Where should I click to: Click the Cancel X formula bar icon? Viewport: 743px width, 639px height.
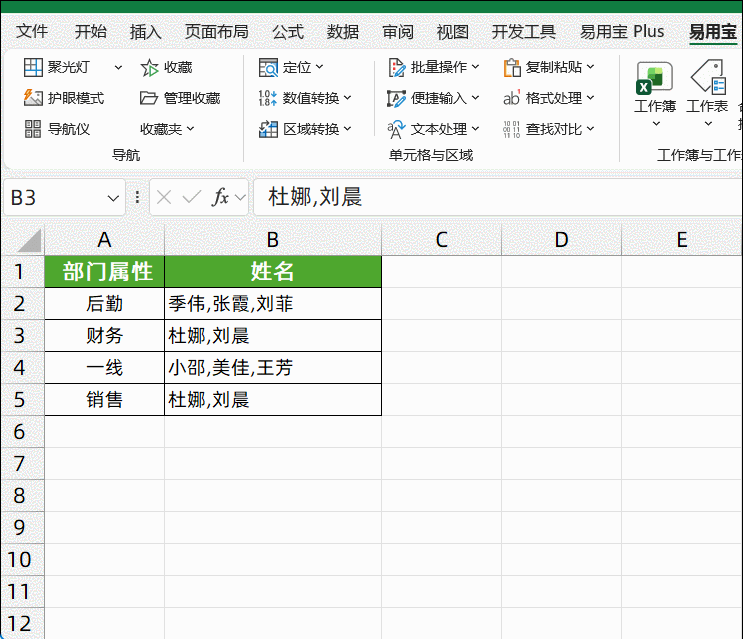(164, 197)
